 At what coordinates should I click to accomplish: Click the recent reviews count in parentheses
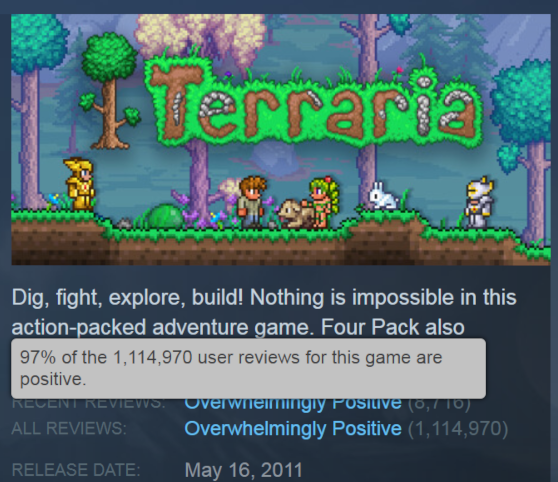(x=439, y=404)
